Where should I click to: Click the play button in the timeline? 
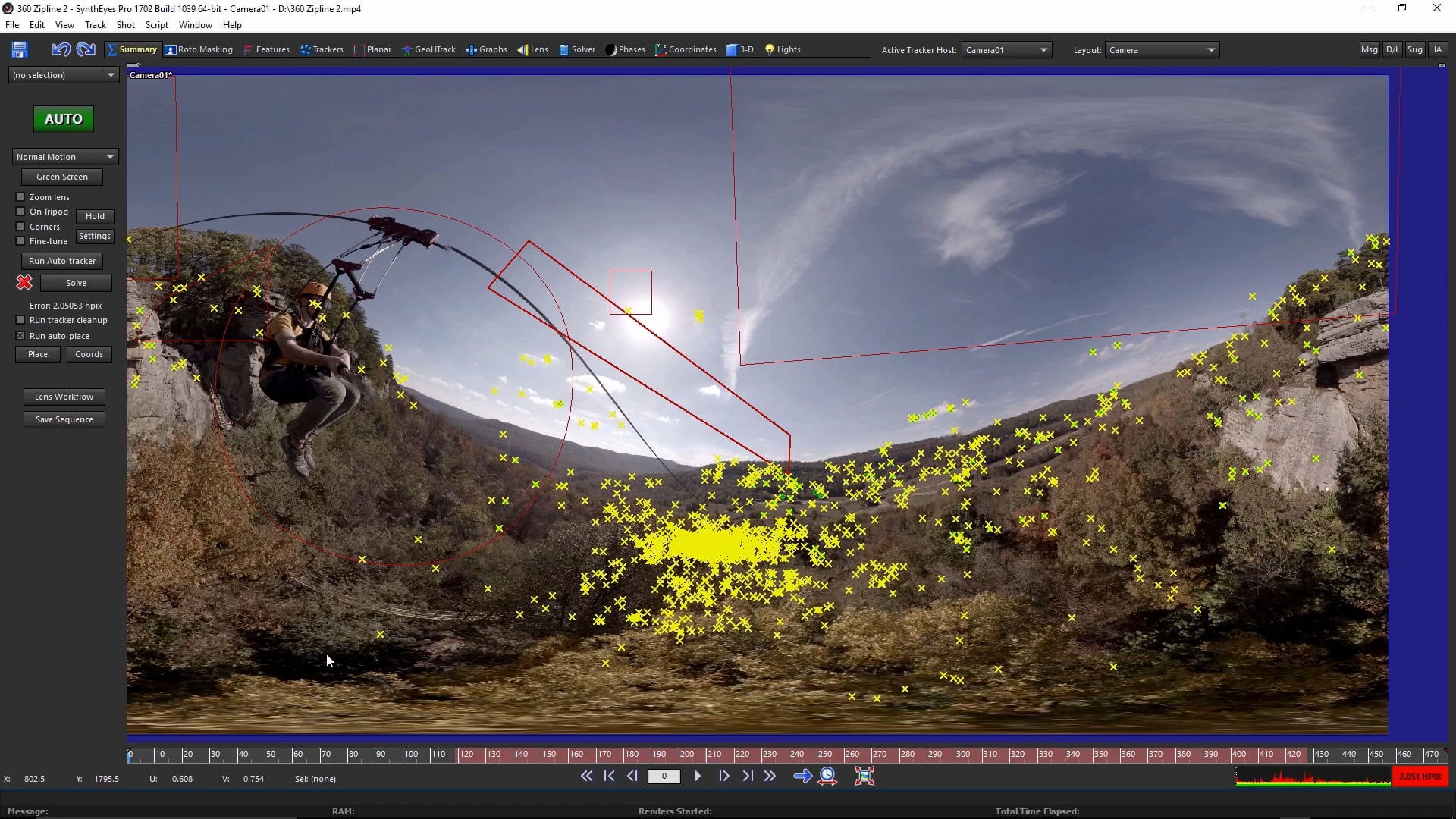(x=697, y=776)
